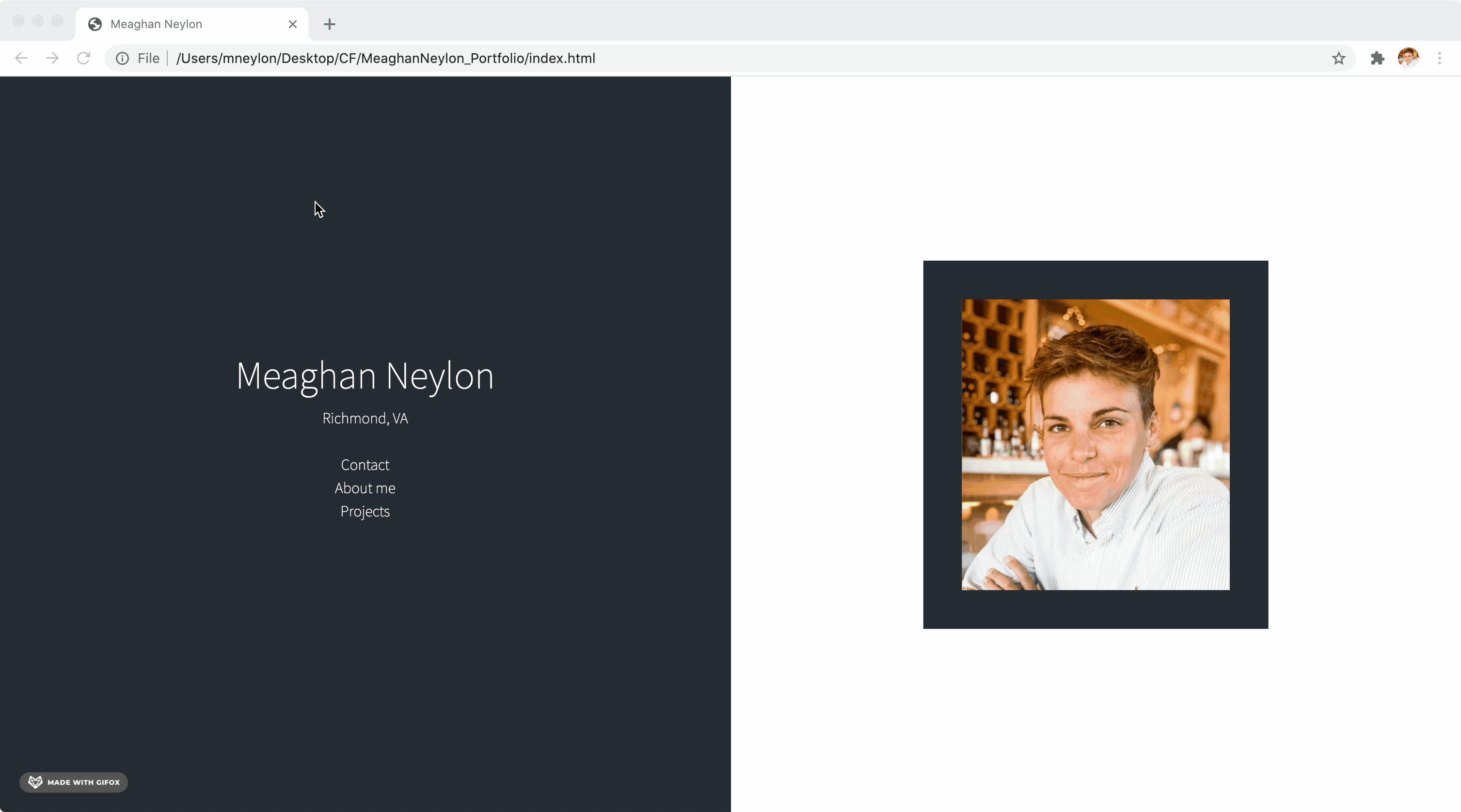The height and width of the screenshot is (812, 1461).
Task: Bookmark this page with star icon
Action: click(x=1338, y=58)
